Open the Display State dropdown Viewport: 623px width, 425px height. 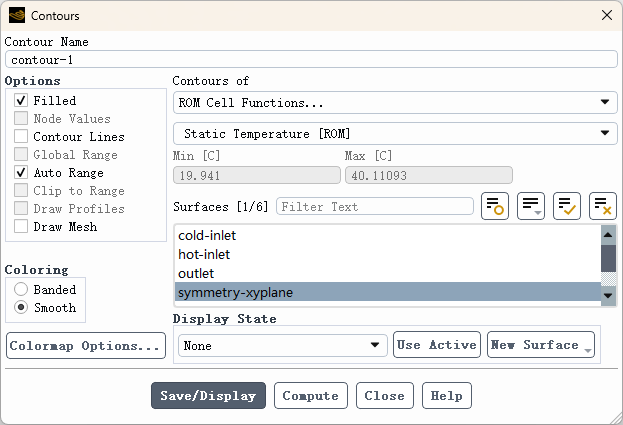pyautogui.click(x=282, y=345)
